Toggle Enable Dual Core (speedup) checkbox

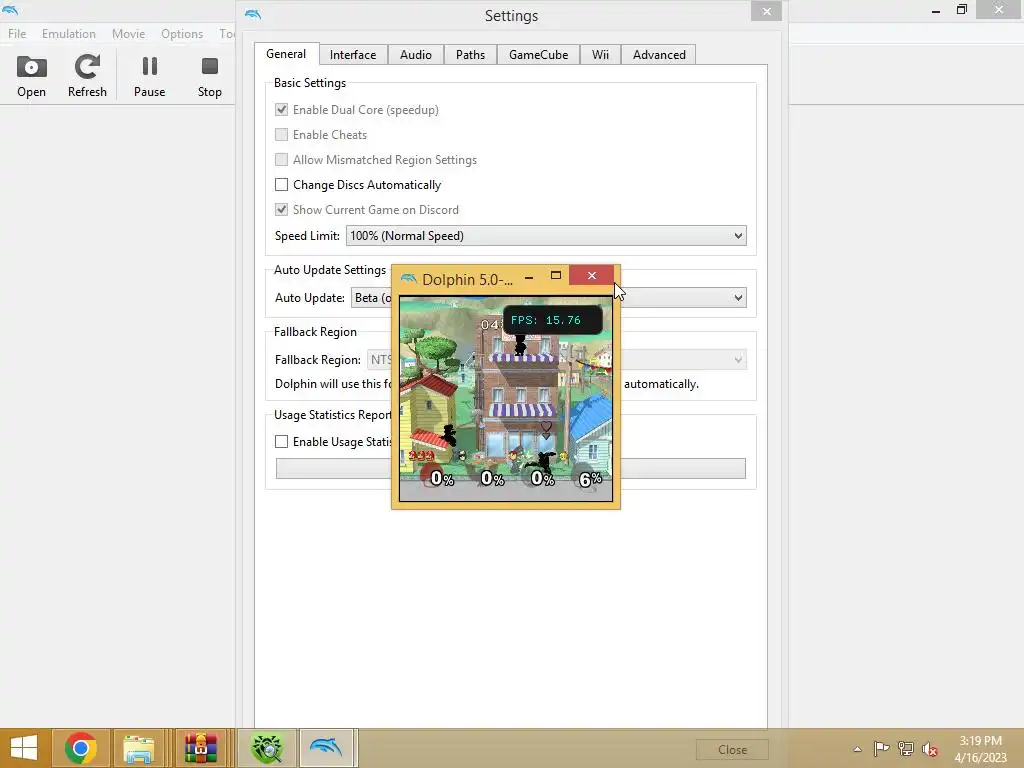[281, 110]
